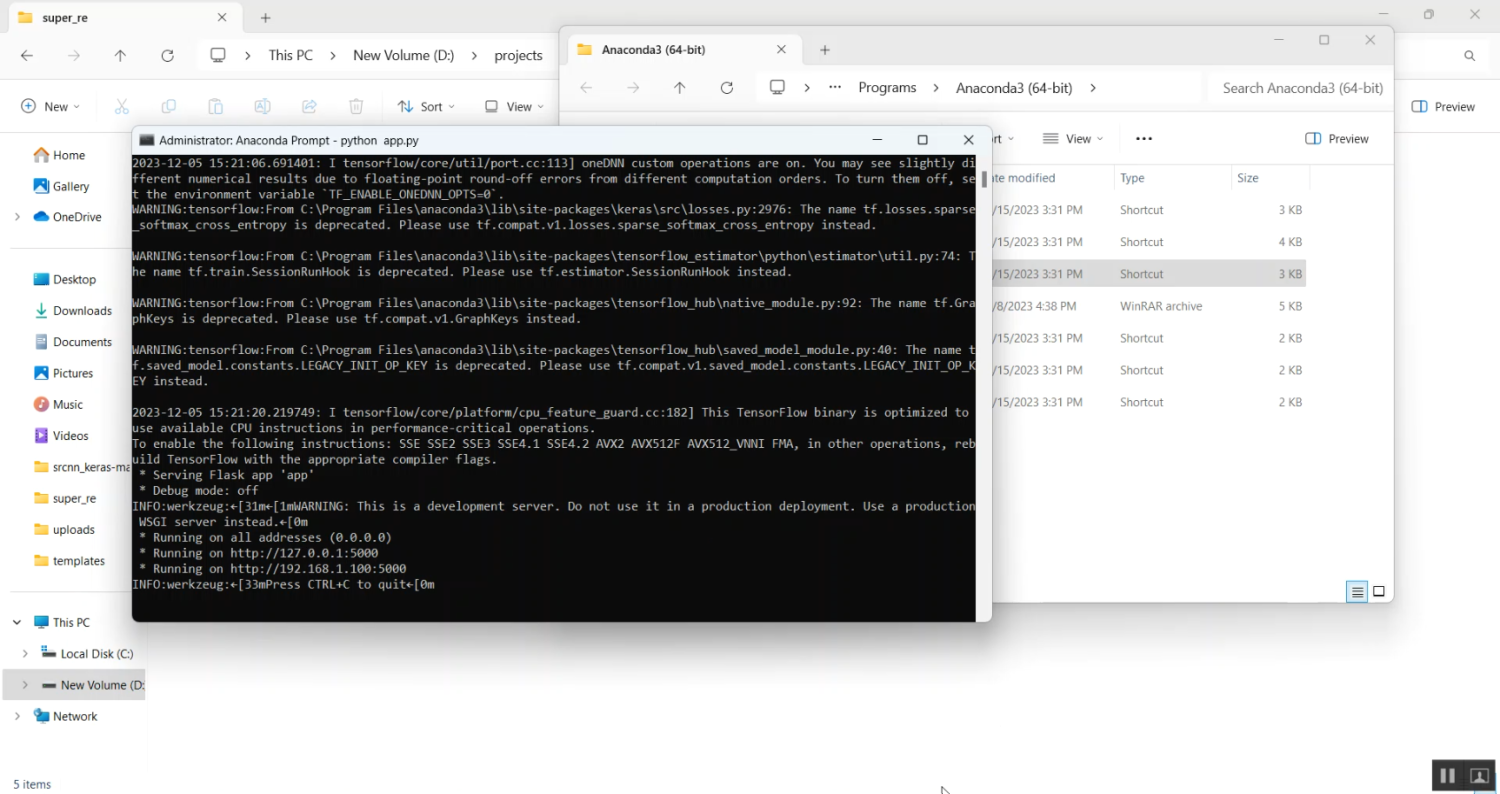Click "Running on http://192.168.1.100:5000" terminal line

click(280, 569)
